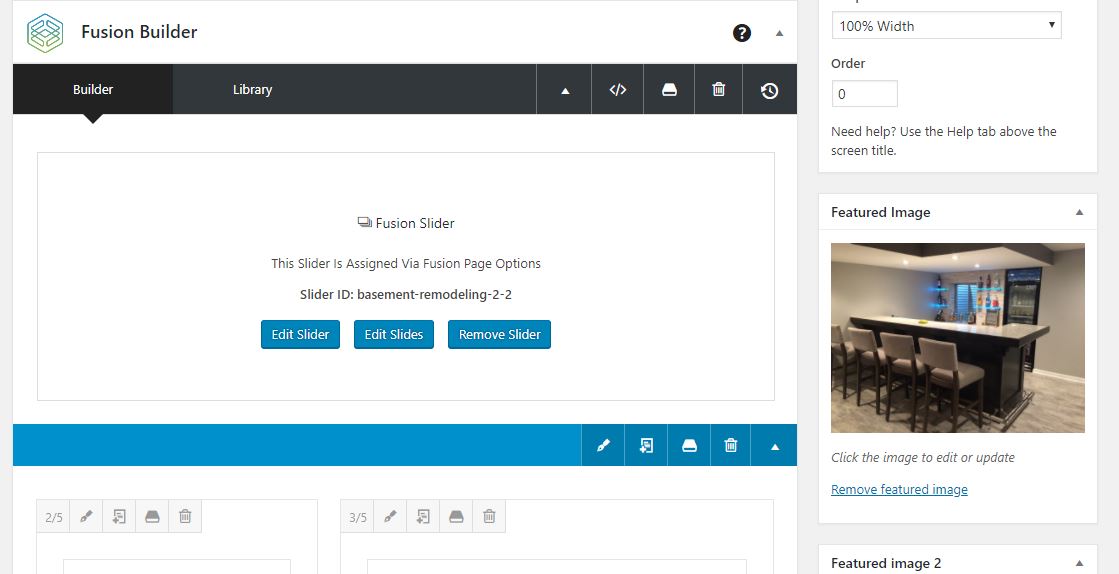The width and height of the screenshot is (1119, 574).
Task: Click the Fusion Builder logo icon
Action: pos(45,33)
